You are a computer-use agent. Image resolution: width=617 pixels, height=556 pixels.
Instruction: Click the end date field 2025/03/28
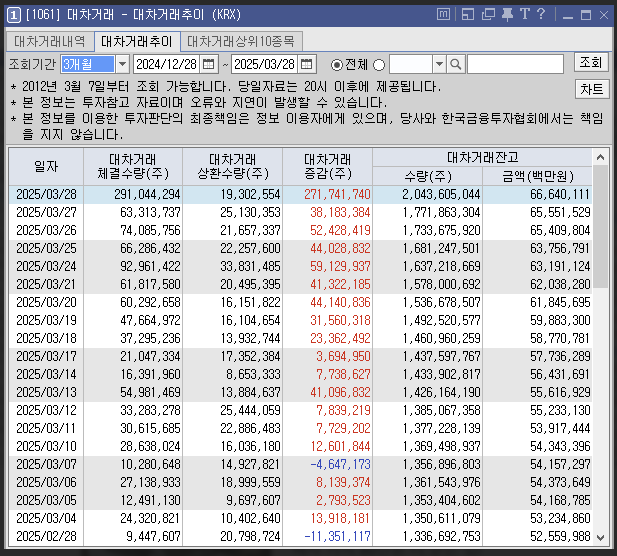(265, 64)
